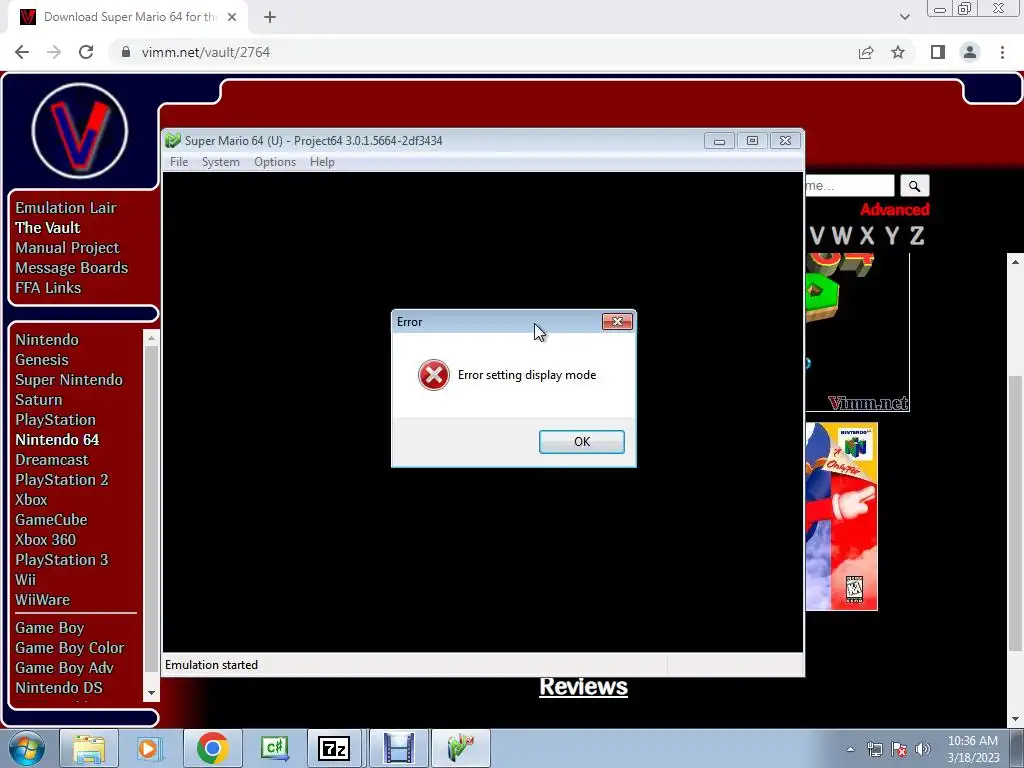Open the Nintendo DS link

coord(59,688)
